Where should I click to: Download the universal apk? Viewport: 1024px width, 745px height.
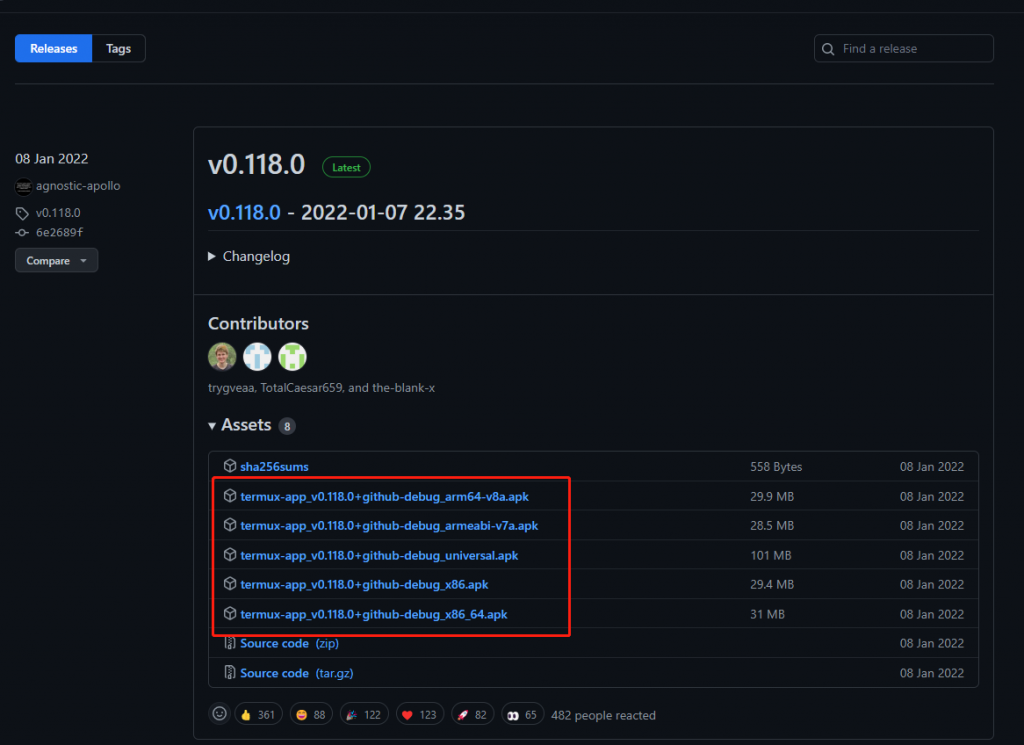tap(379, 556)
